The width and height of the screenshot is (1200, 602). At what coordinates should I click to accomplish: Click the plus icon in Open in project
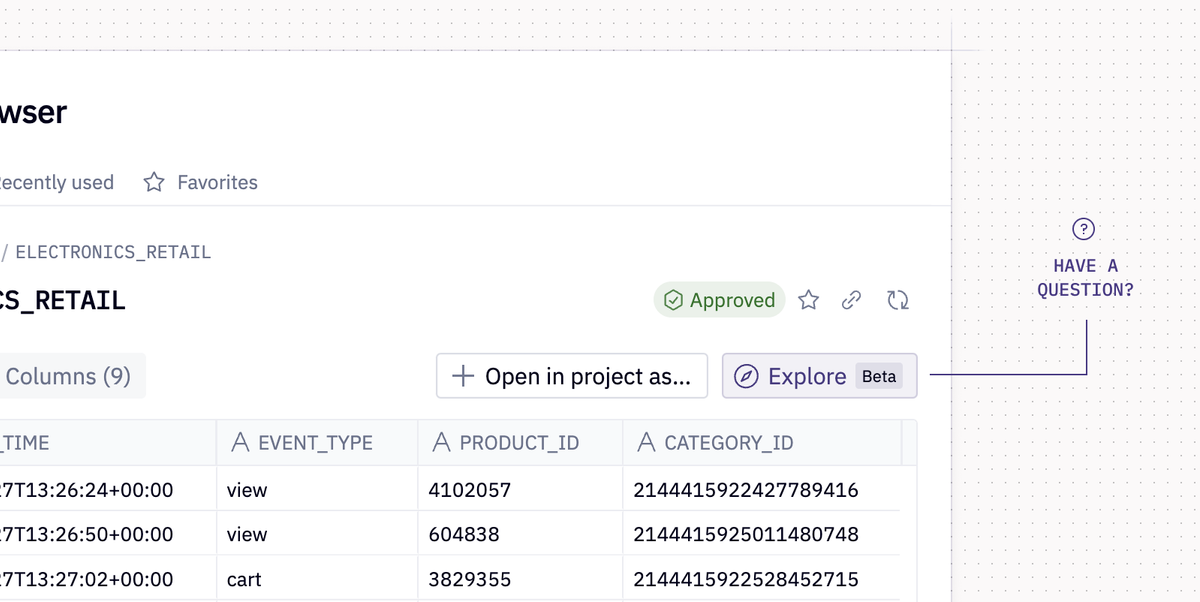coord(463,376)
